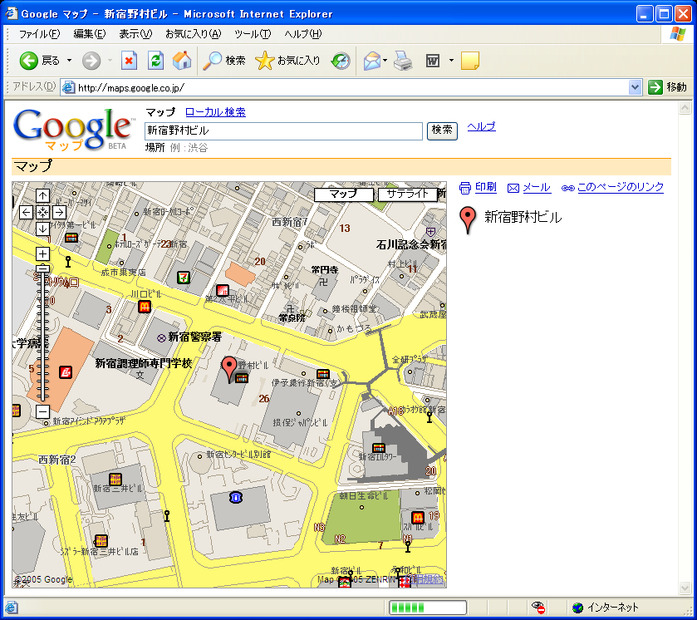697x620 pixels.
Task: Open the ツール(T) menu
Action: coord(252,34)
